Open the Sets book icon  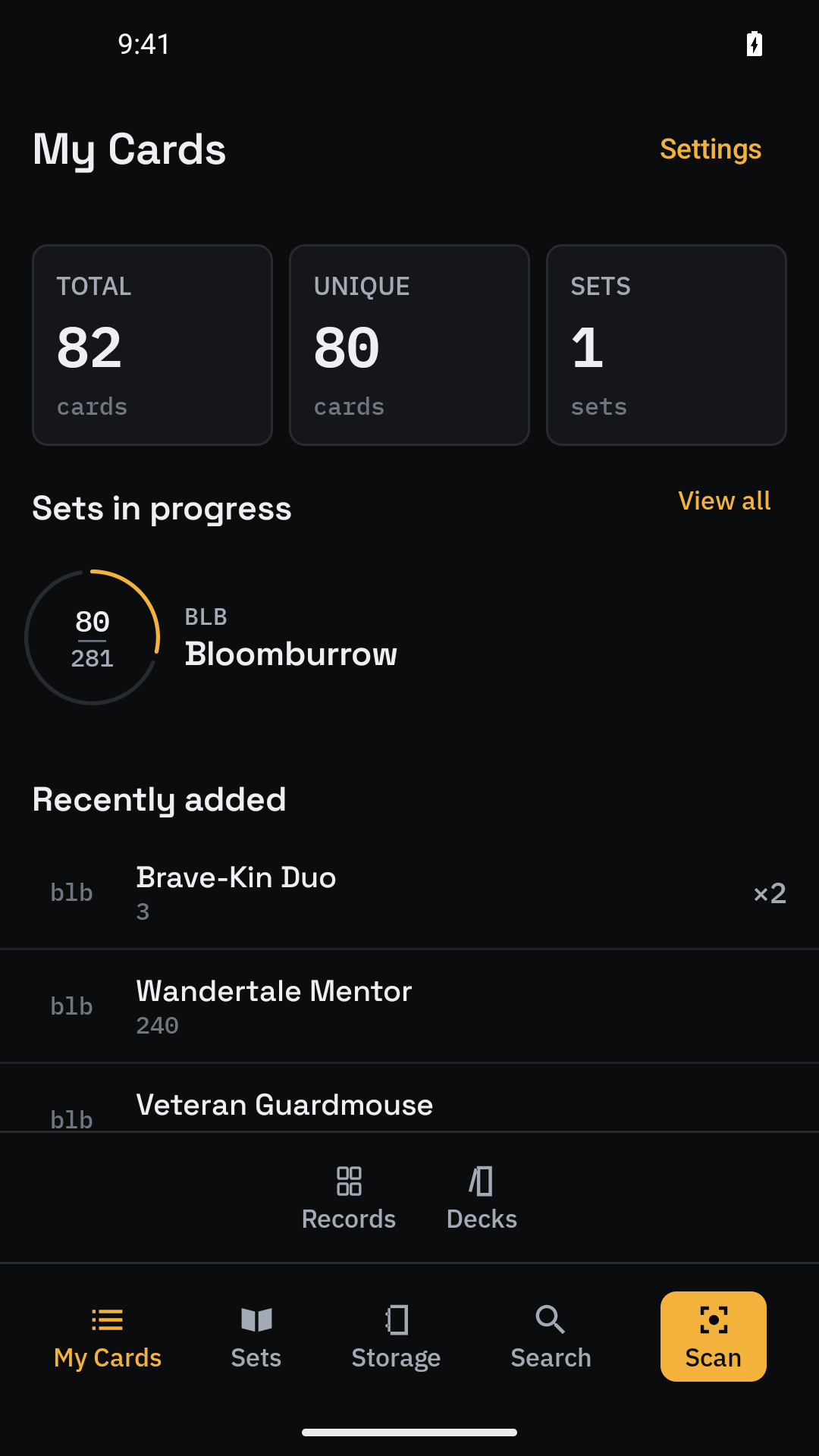256,1320
